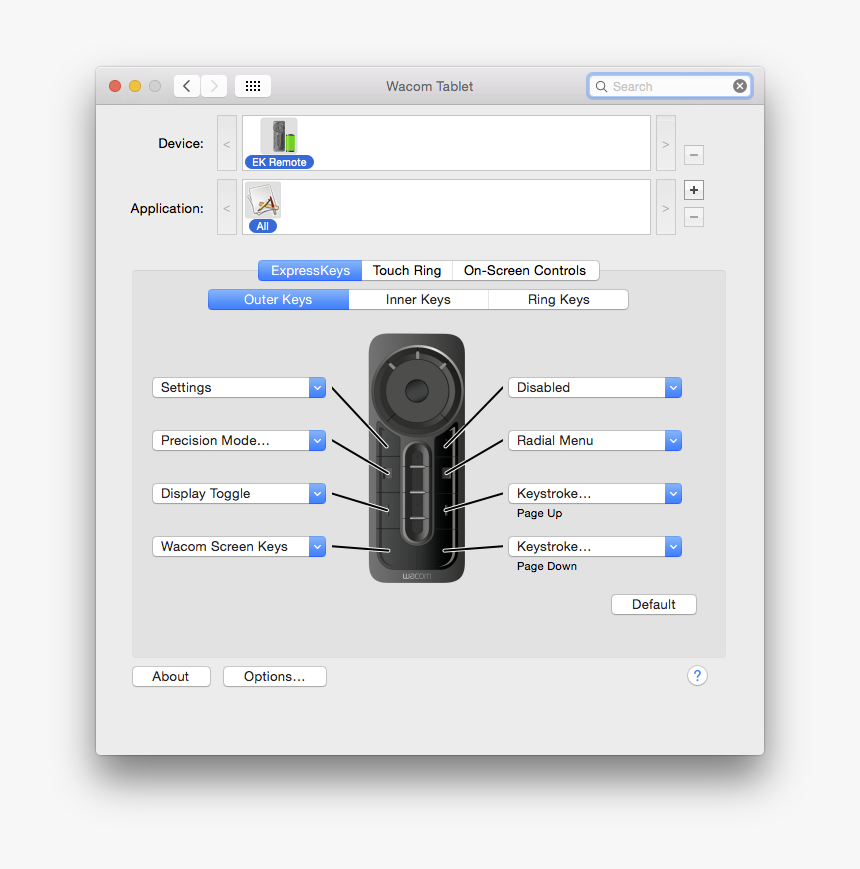Viewport: 860px width, 869px height.
Task: Open the Options... dialog
Action: [275, 676]
